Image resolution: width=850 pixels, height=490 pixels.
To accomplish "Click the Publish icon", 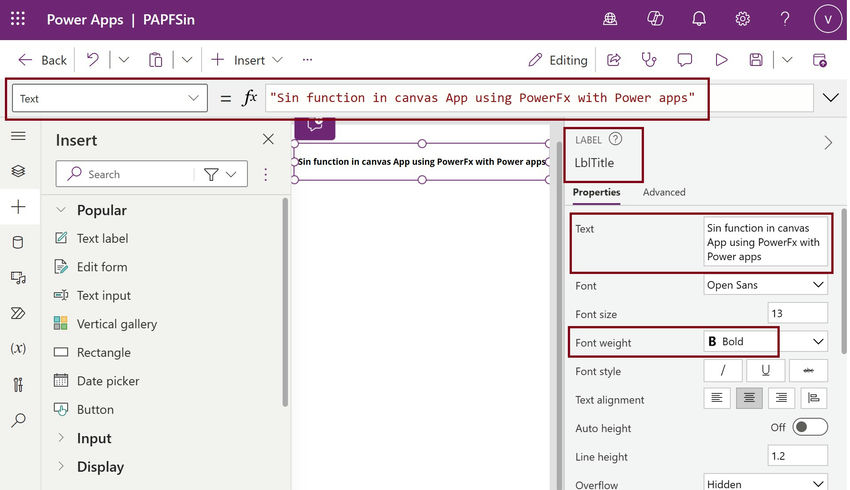I will coord(820,60).
